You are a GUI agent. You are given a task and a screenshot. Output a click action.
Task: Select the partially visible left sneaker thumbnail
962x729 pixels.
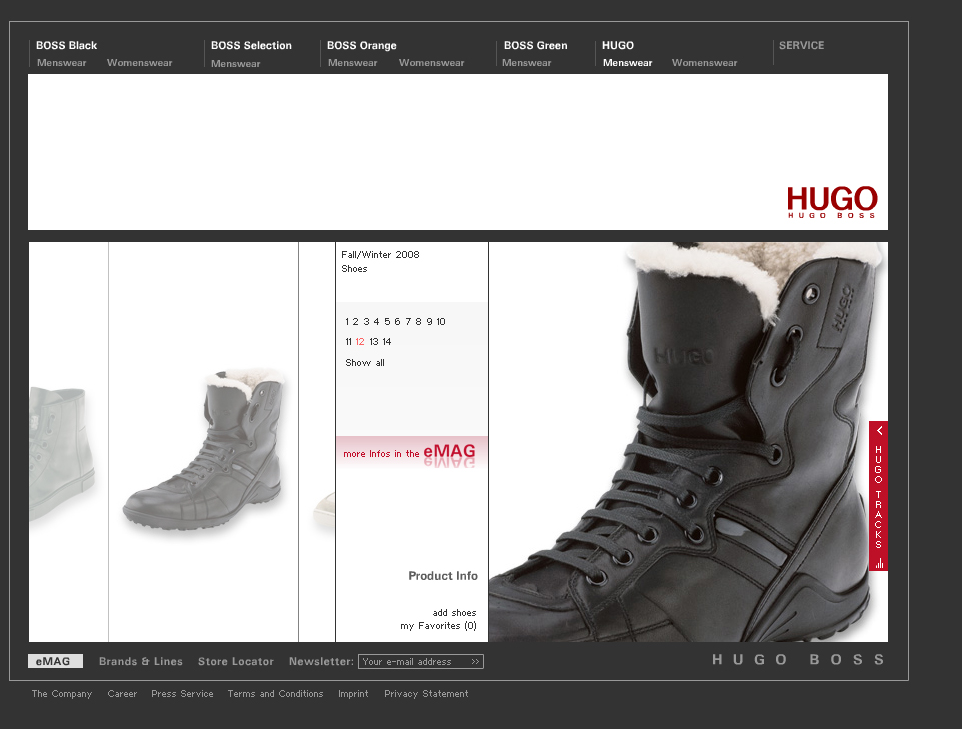click(61, 453)
